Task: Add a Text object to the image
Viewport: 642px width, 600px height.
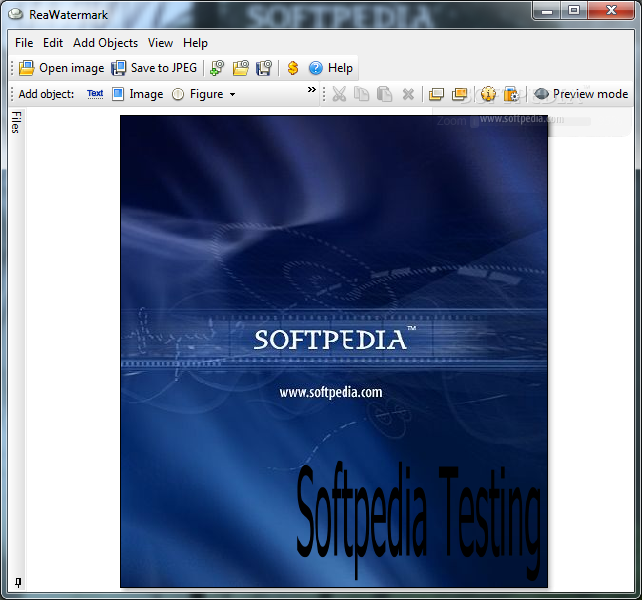Action: pos(95,94)
